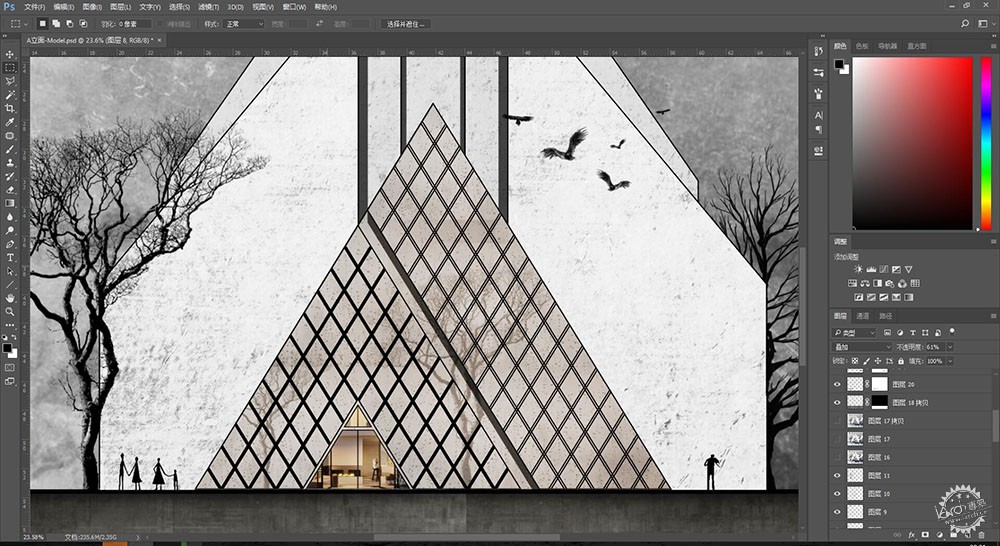This screenshot has width=1000, height=546.
Task: Click the 选择并遮住 button
Action: click(406, 24)
